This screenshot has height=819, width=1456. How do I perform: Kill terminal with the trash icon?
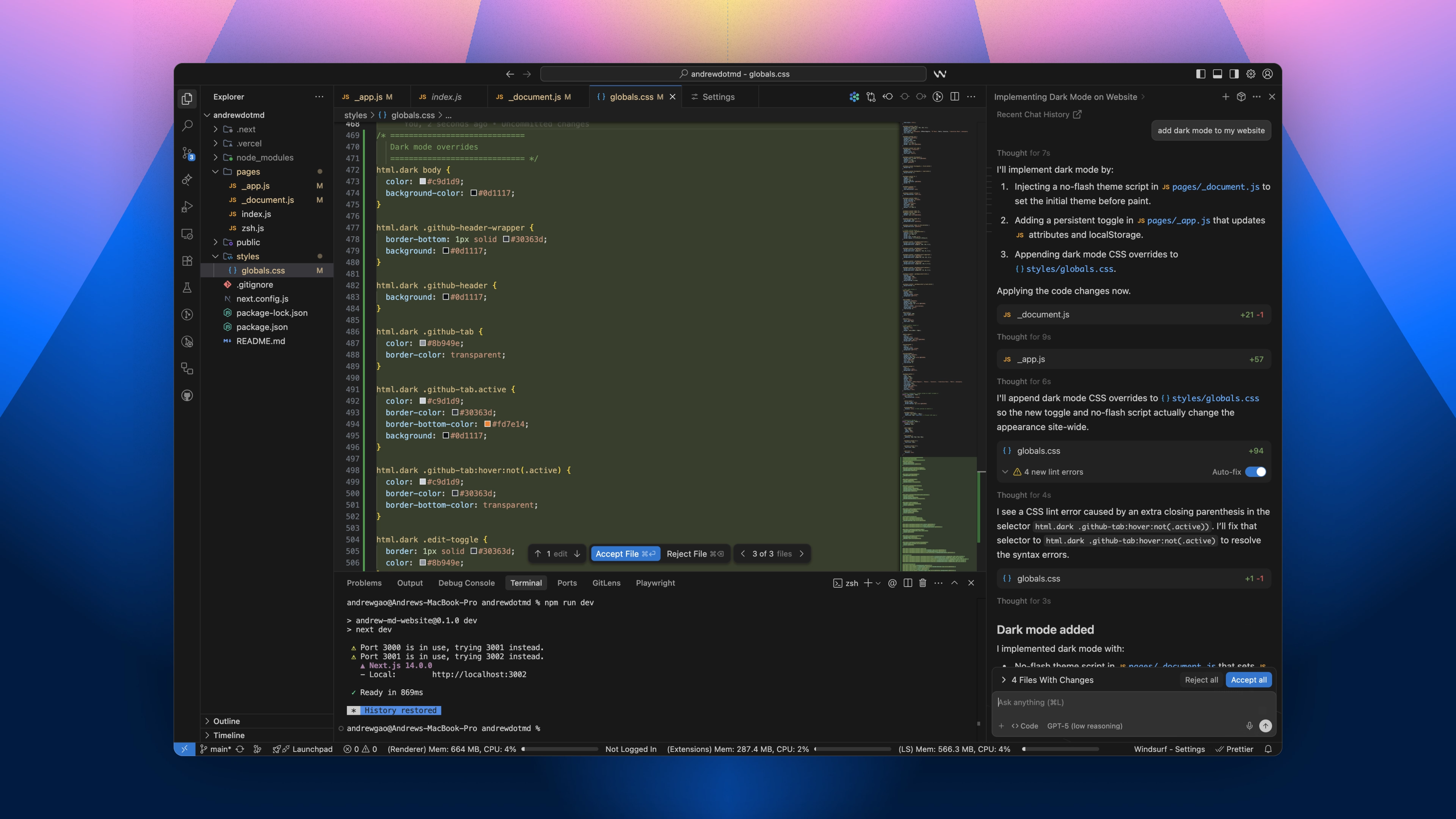[923, 583]
